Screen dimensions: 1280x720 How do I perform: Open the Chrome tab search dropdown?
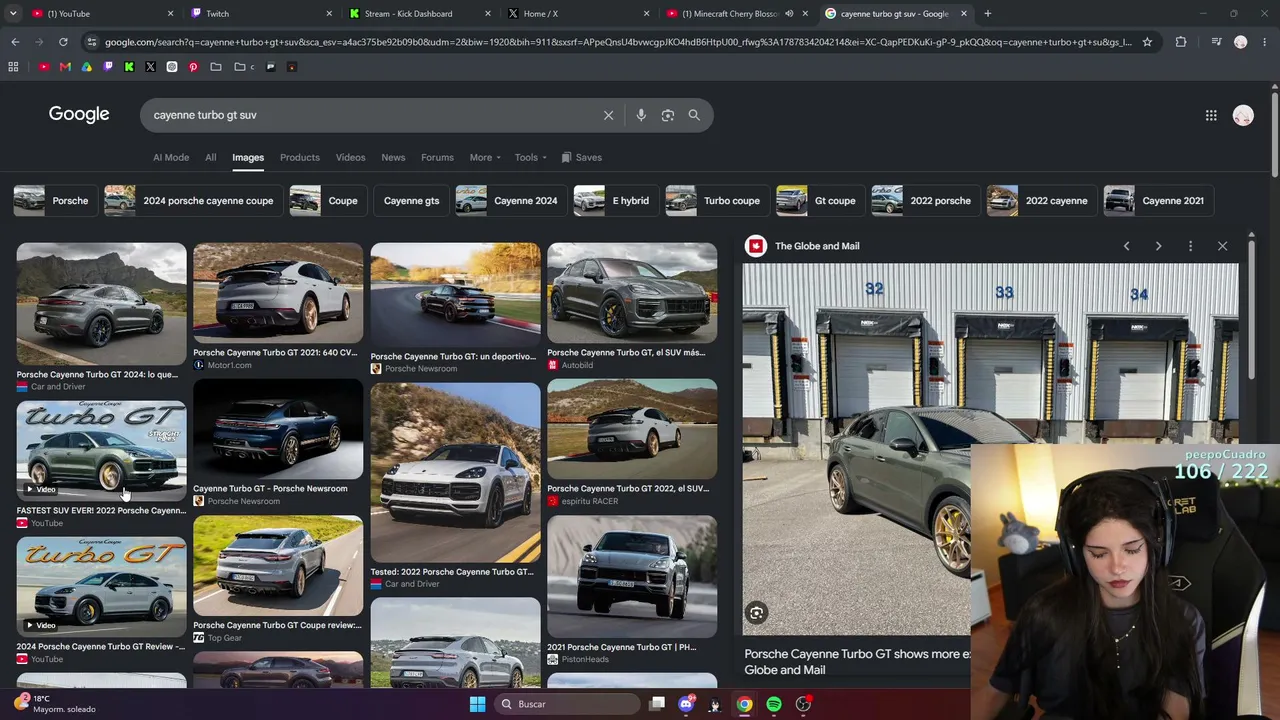point(14,14)
